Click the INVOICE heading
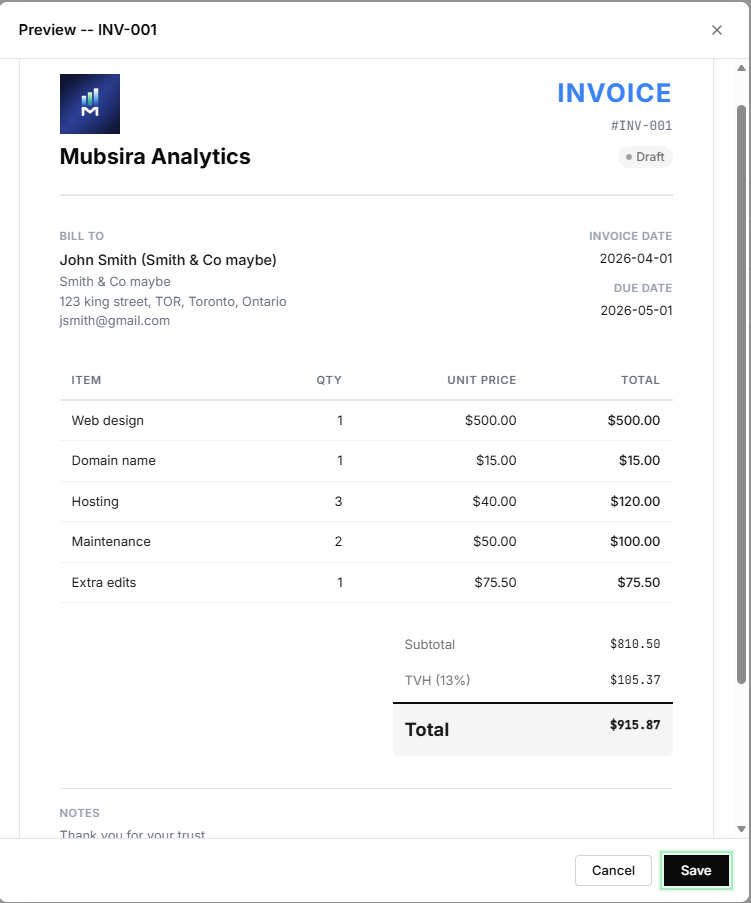The width and height of the screenshot is (751, 903). coord(614,93)
